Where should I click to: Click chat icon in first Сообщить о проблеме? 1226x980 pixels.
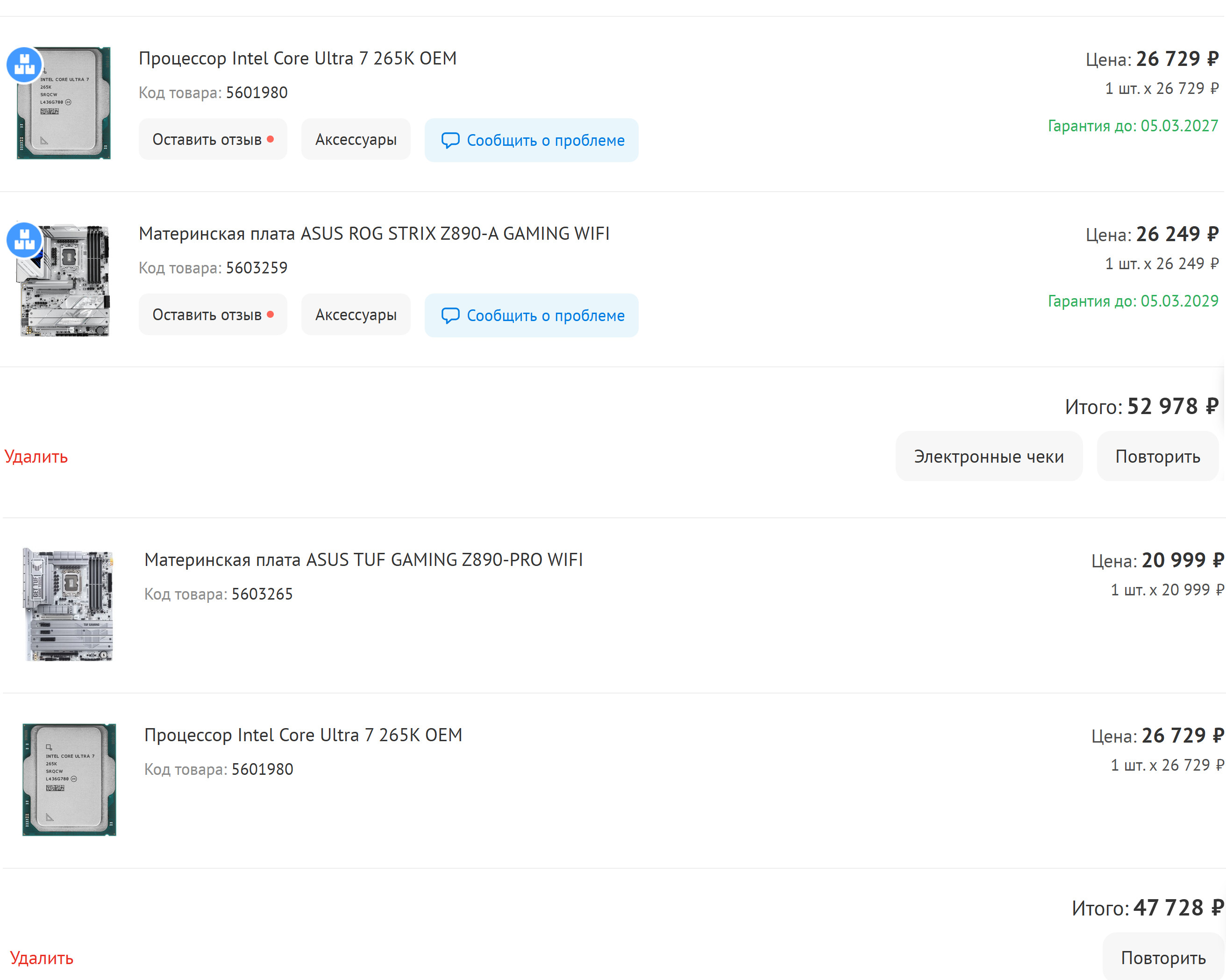(450, 140)
